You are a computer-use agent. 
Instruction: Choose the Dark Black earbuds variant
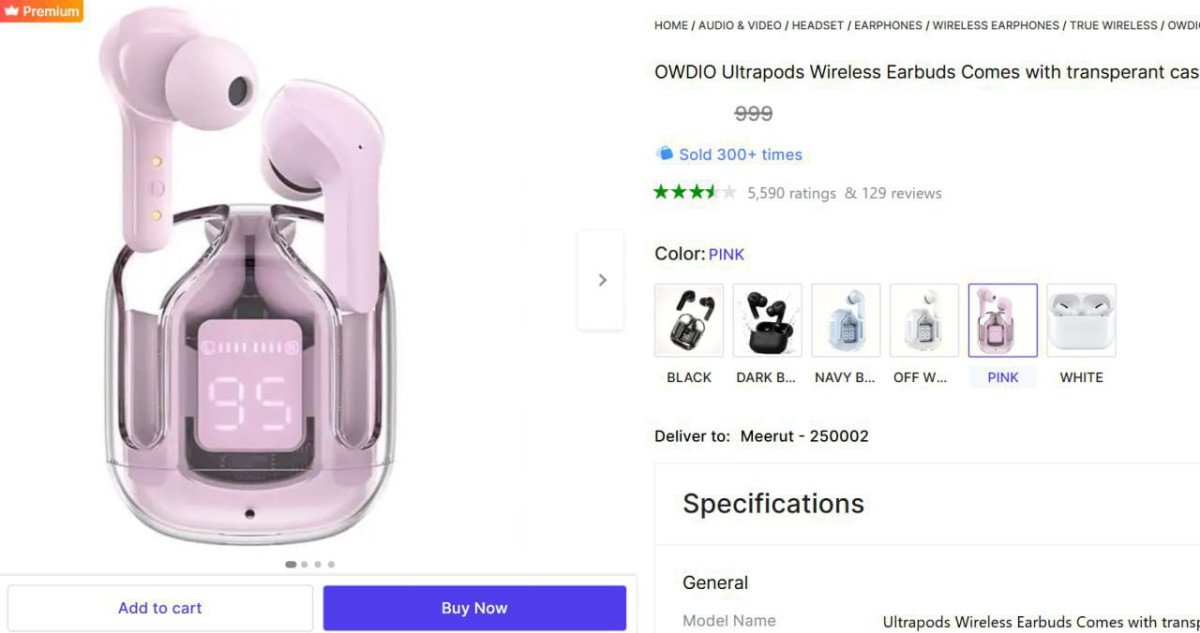767,320
